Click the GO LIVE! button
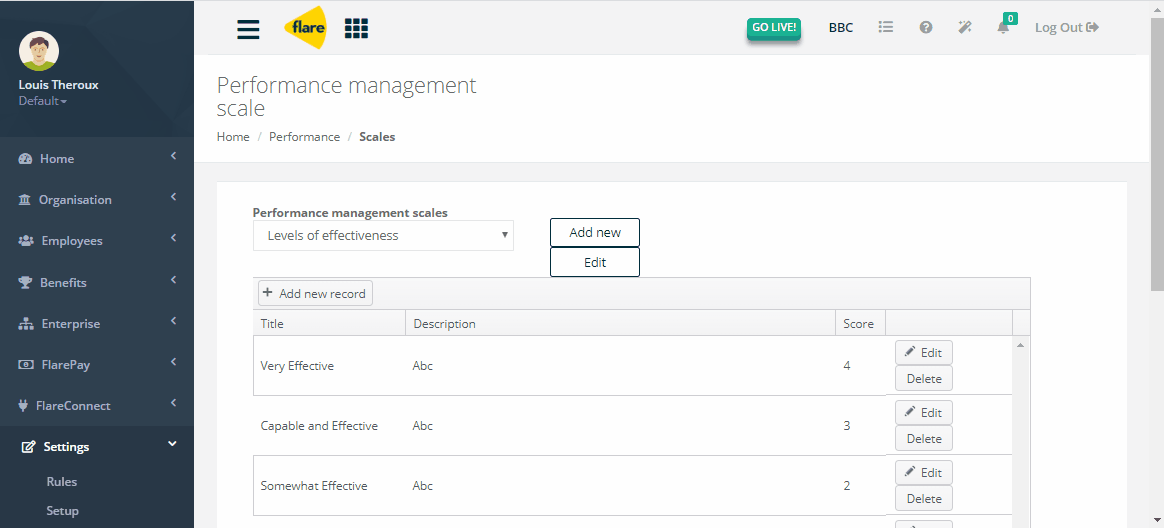The image size is (1164, 528). (774, 28)
